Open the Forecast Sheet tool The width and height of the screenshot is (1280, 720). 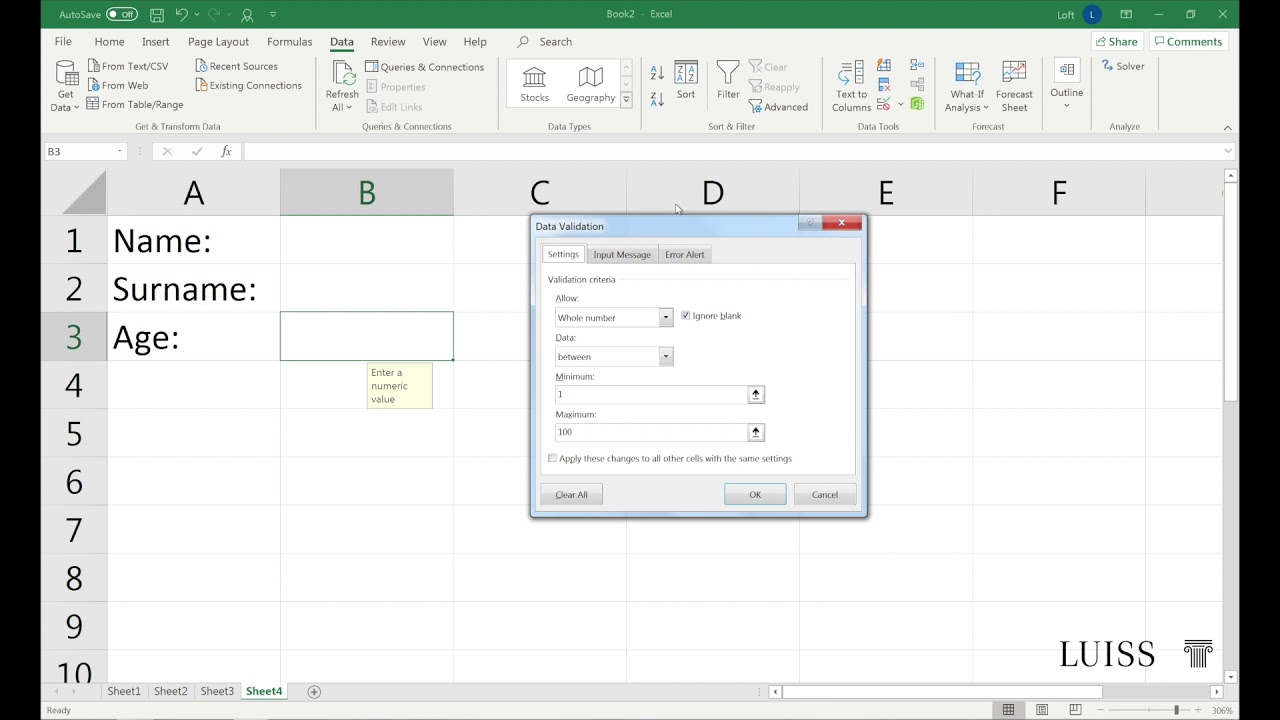(x=1014, y=86)
